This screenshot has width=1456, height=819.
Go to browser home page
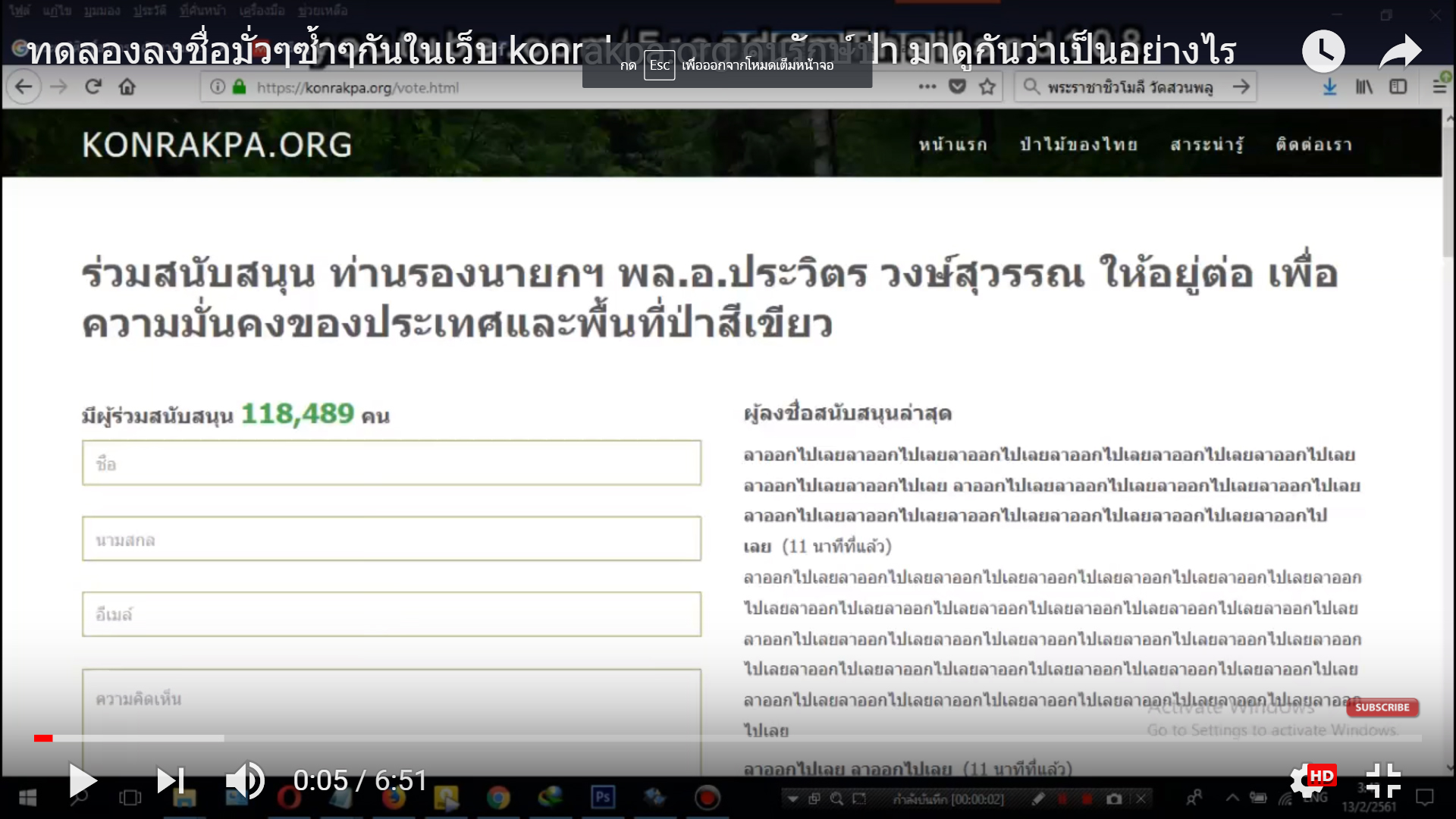click(x=127, y=87)
